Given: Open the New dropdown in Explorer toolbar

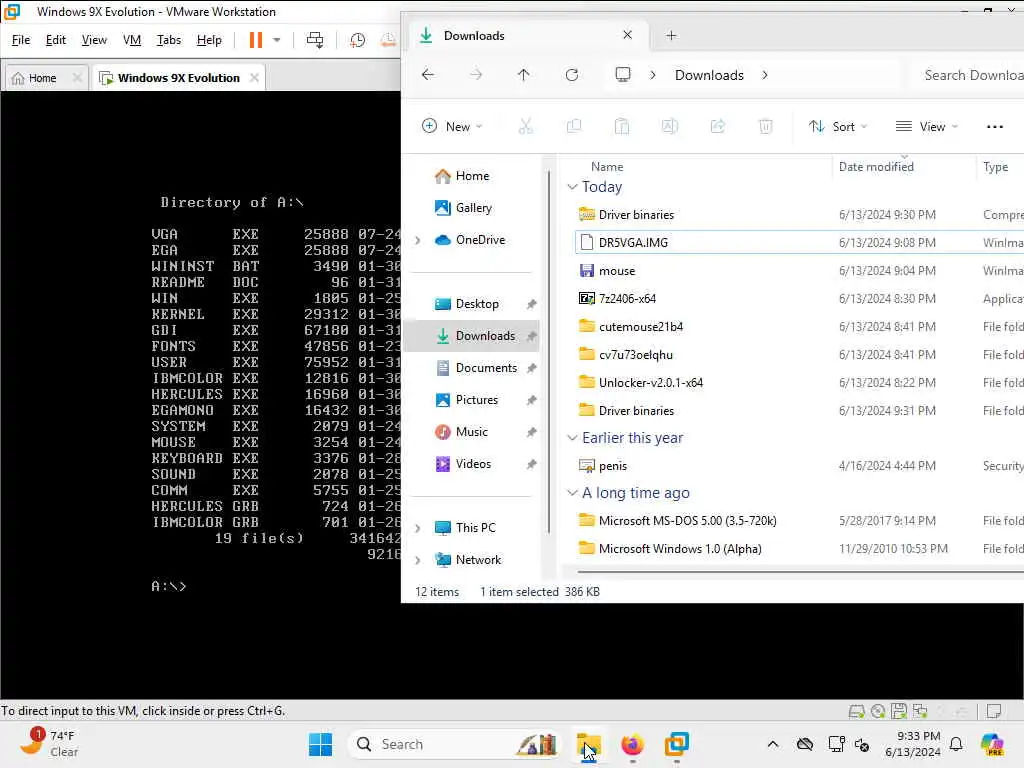Looking at the screenshot, I should (x=453, y=126).
